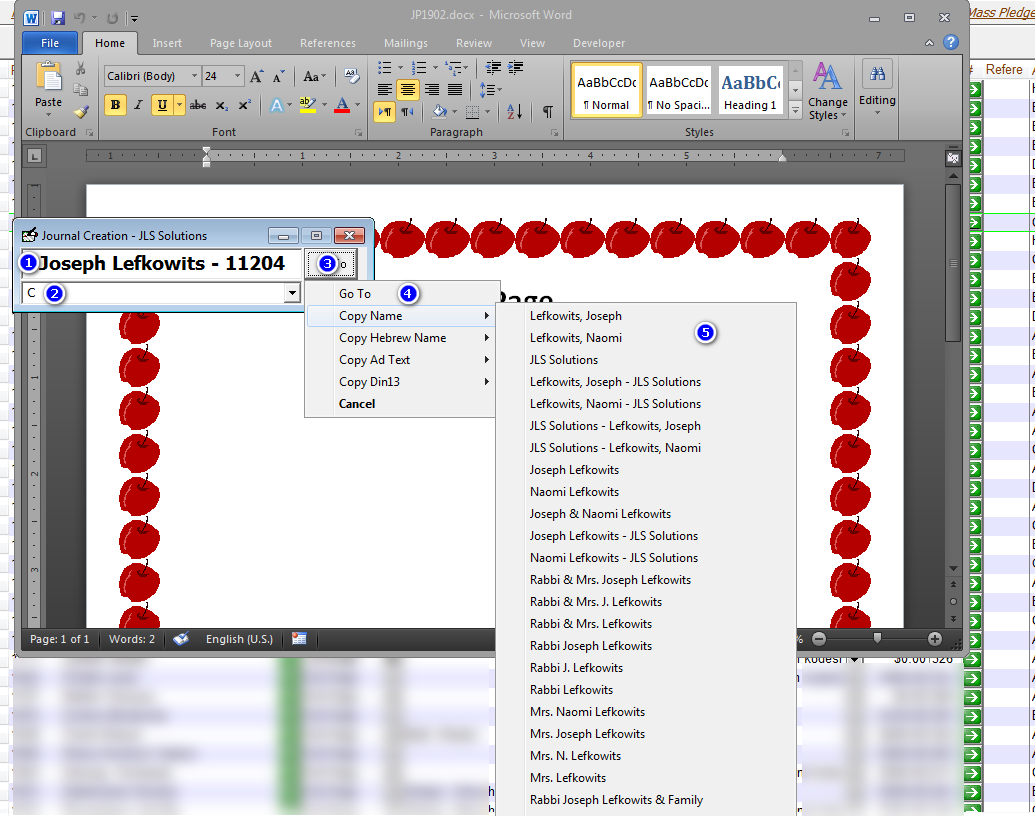The image size is (1035, 816).
Task: Open the File tab
Action: click(50, 43)
